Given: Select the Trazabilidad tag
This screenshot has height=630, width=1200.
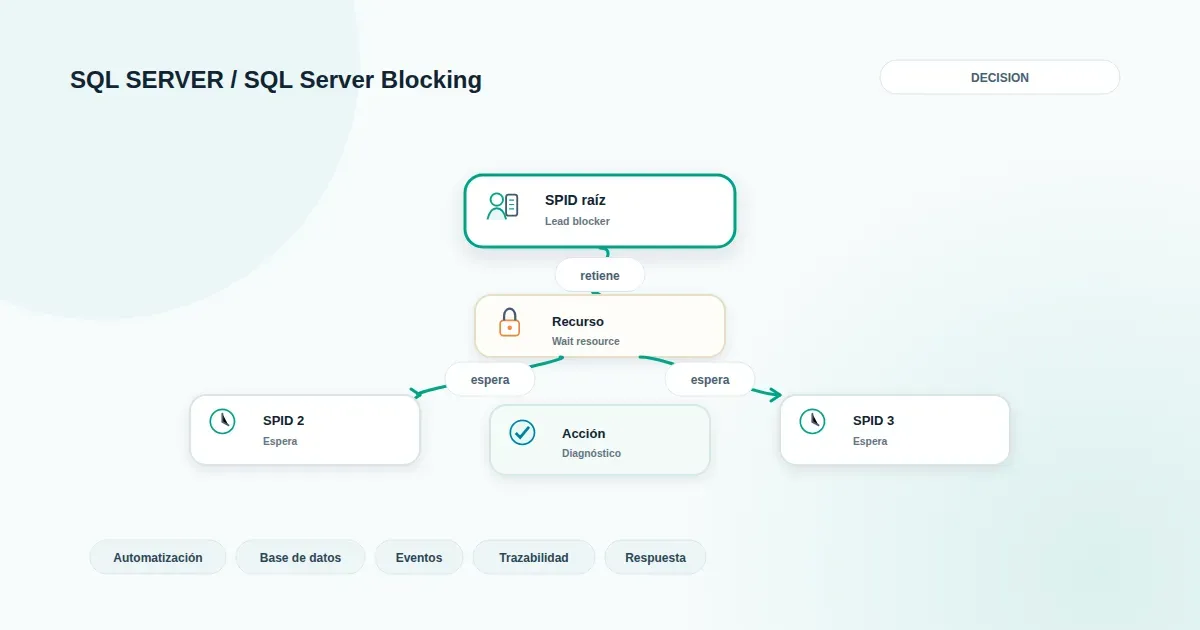Looking at the screenshot, I should tap(534, 557).
